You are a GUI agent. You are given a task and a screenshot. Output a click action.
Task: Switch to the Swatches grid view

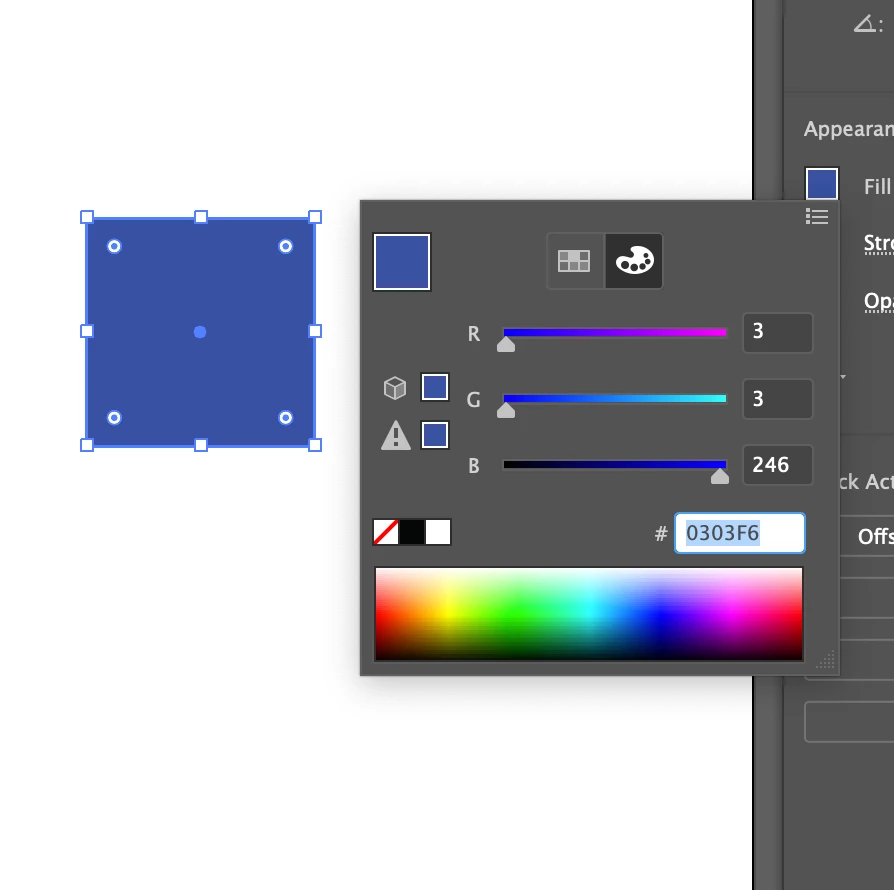[x=574, y=260]
